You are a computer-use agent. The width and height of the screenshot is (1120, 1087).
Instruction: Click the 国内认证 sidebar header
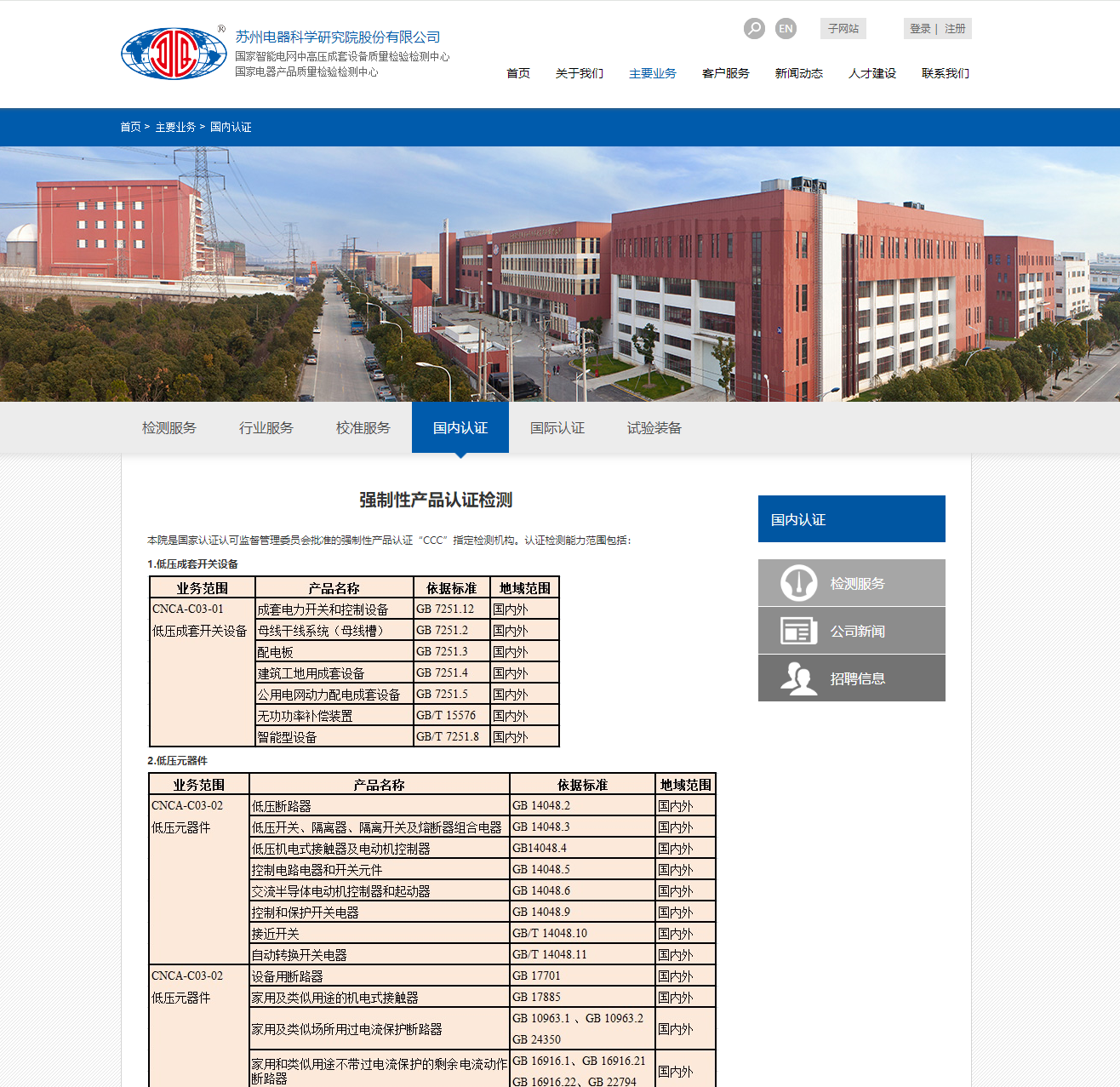click(x=852, y=518)
